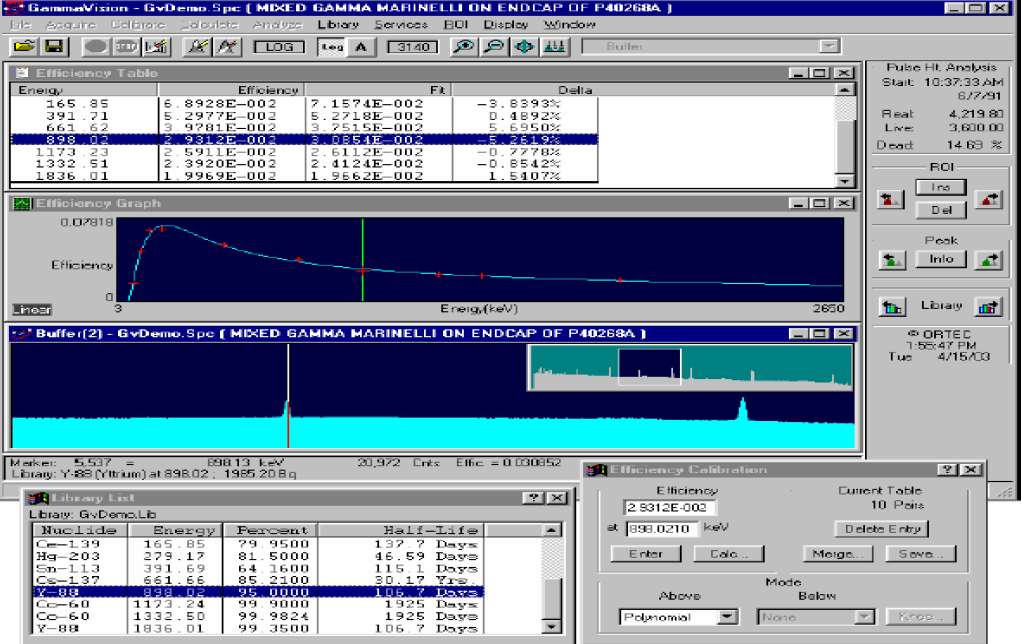Select the 1173.23 row in Efficiency Table
The image size is (1021, 644).
pos(304,152)
